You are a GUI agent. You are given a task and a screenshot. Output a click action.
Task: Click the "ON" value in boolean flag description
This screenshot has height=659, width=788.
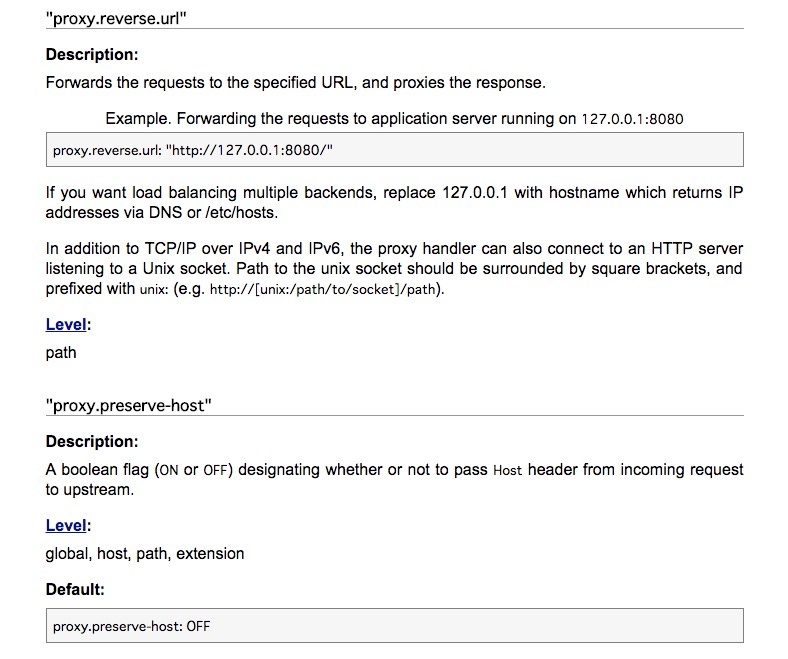[168, 470]
